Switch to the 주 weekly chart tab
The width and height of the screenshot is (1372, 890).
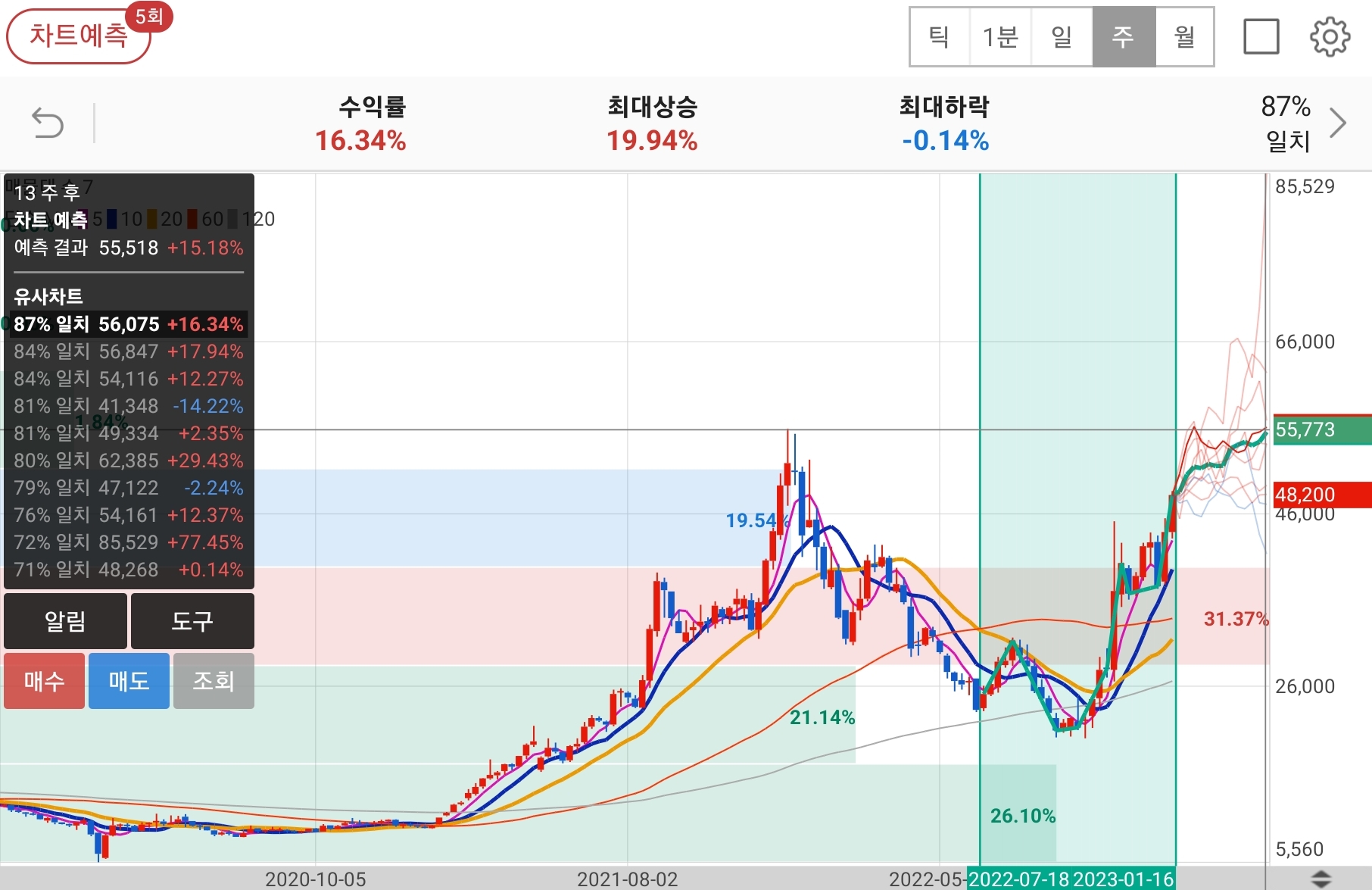click(1124, 36)
